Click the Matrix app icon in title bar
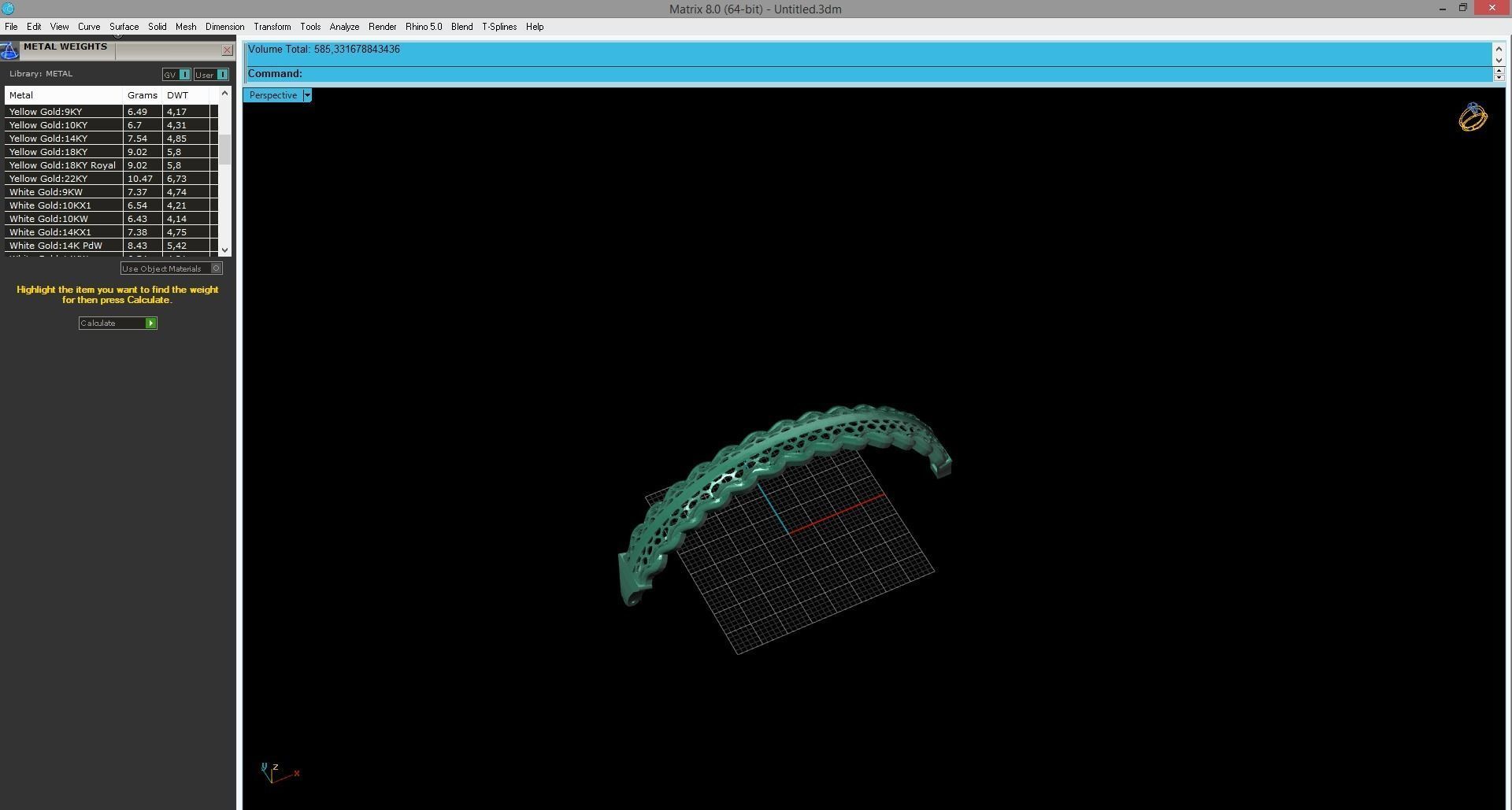 (x=8, y=9)
